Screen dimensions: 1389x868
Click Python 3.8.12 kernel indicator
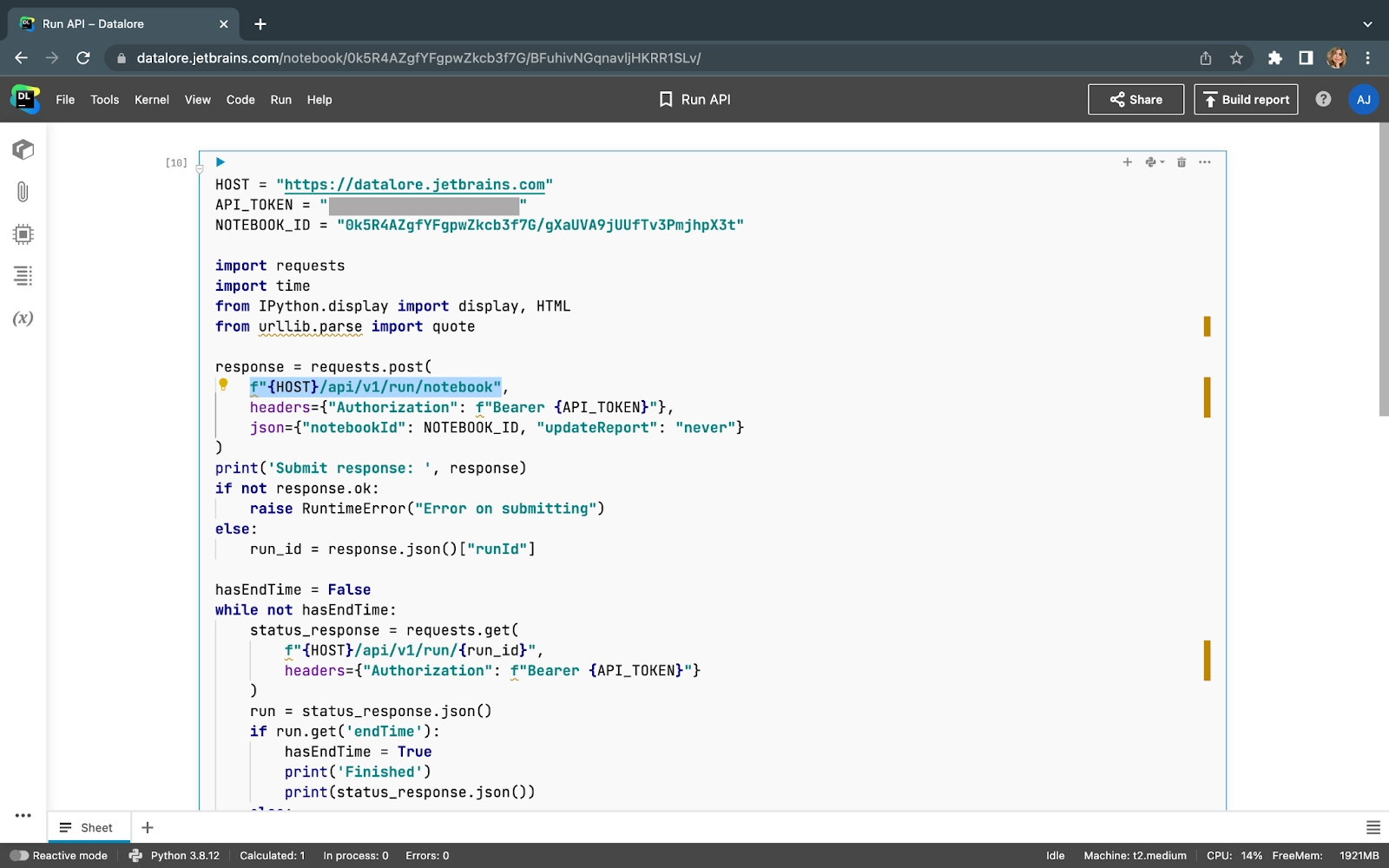(x=174, y=855)
